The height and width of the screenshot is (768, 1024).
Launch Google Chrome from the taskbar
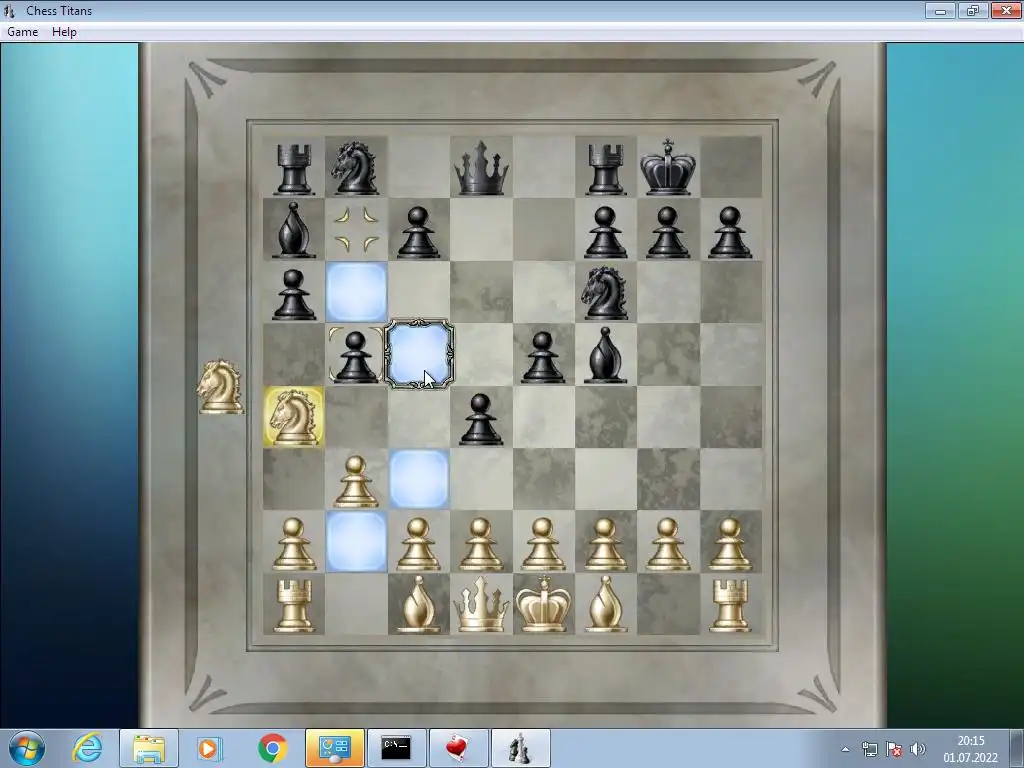point(272,748)
